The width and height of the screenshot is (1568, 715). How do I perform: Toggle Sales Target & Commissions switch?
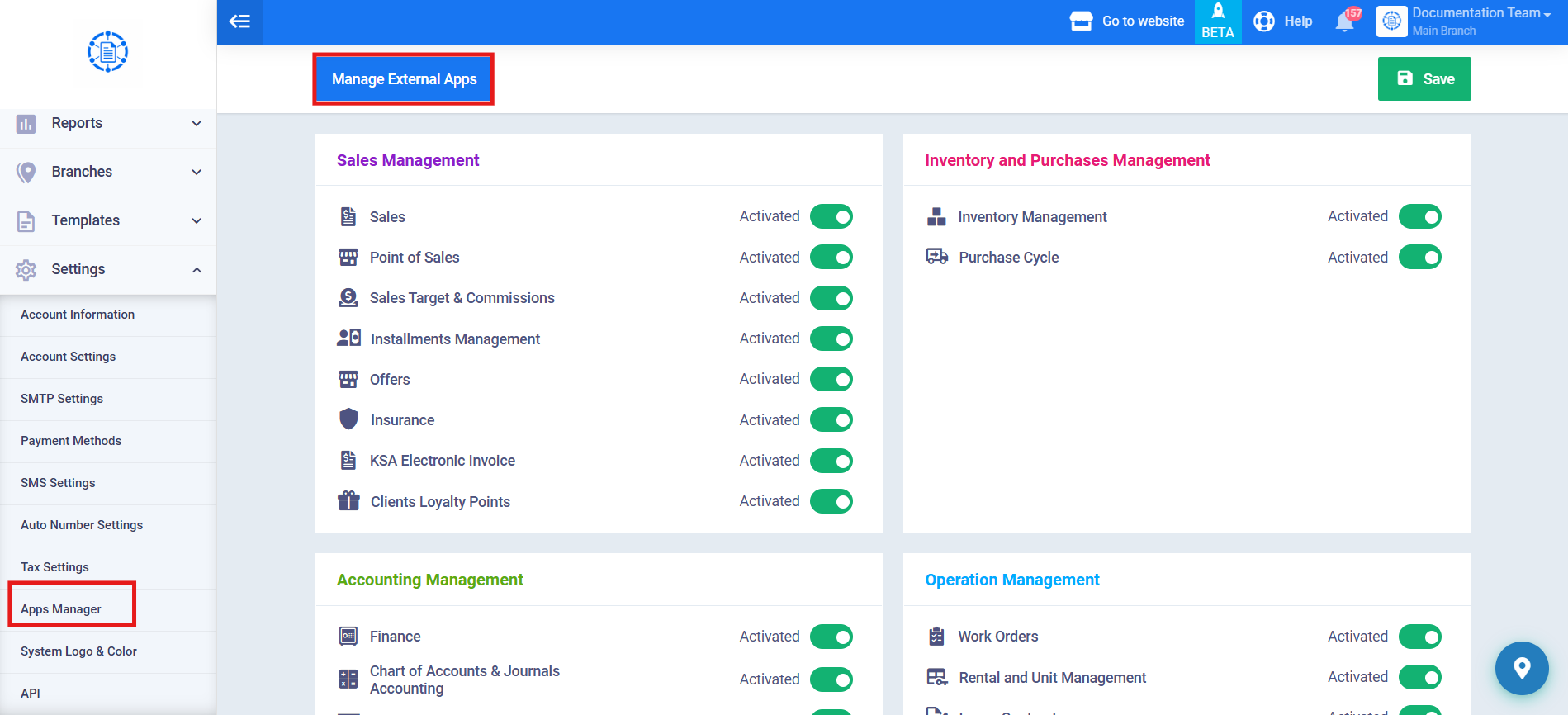pyautogui.click(x=831, y=298)
